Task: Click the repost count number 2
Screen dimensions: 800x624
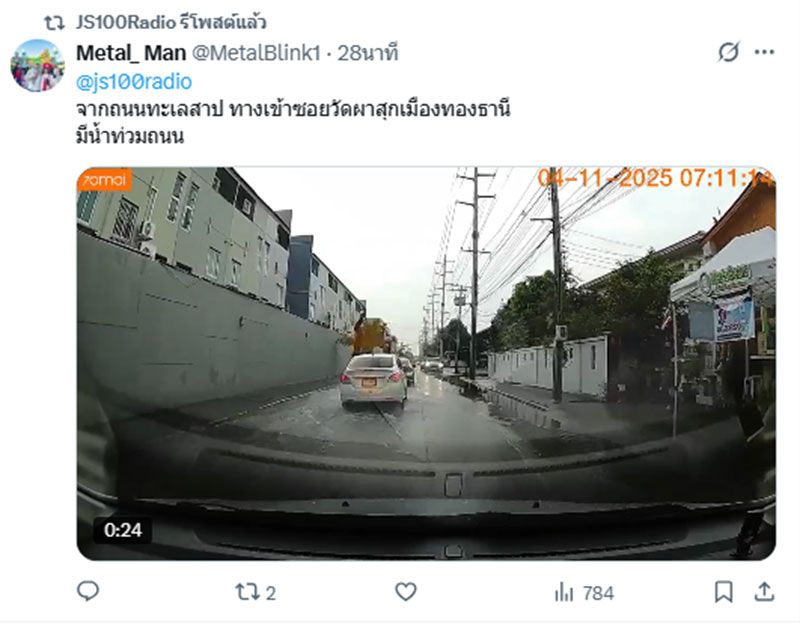Action: coord(271,593)
